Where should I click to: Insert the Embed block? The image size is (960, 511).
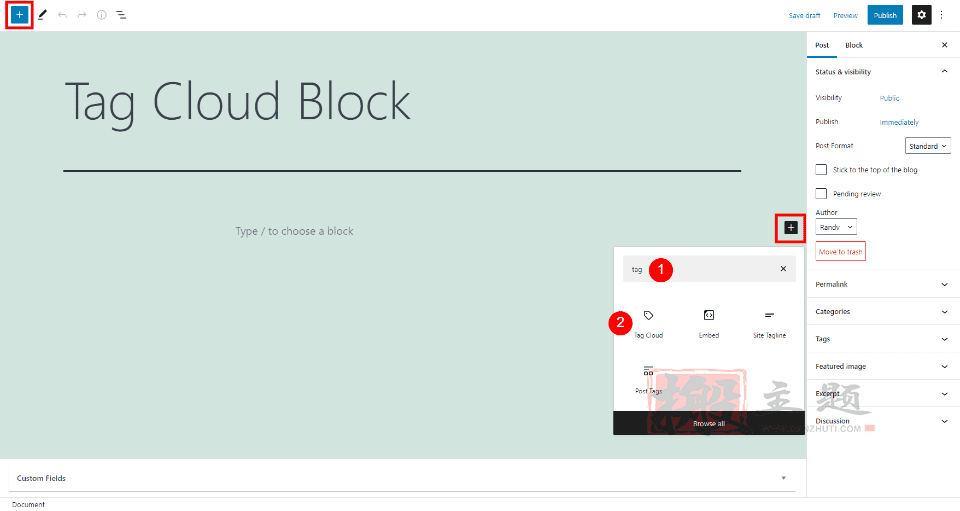pyautogui.click(x=709, y=324)
